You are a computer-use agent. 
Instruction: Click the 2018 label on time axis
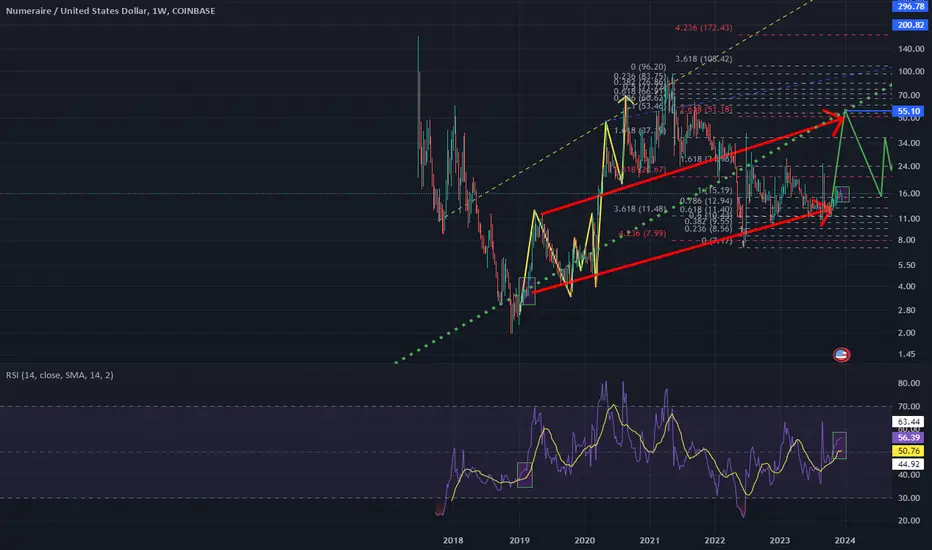[x=453, y=540]
